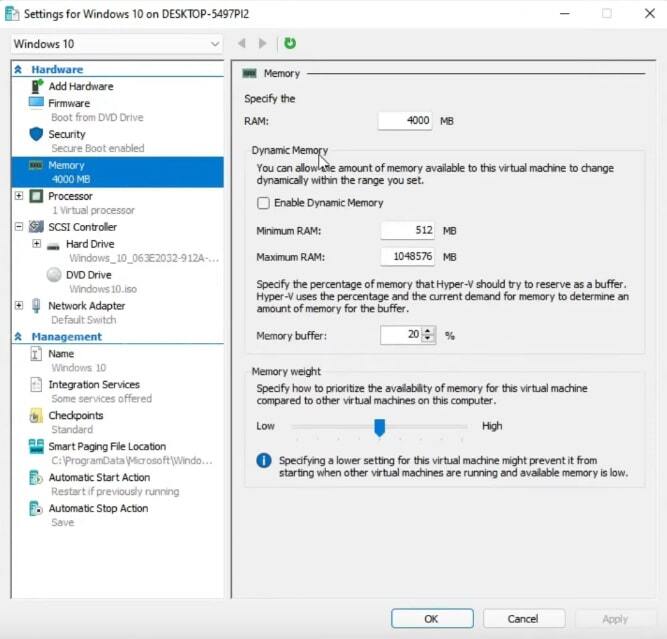The height and width of the screenshot is (639, 667).
Task: Expand the Network Adapter node
Action: 19,305
